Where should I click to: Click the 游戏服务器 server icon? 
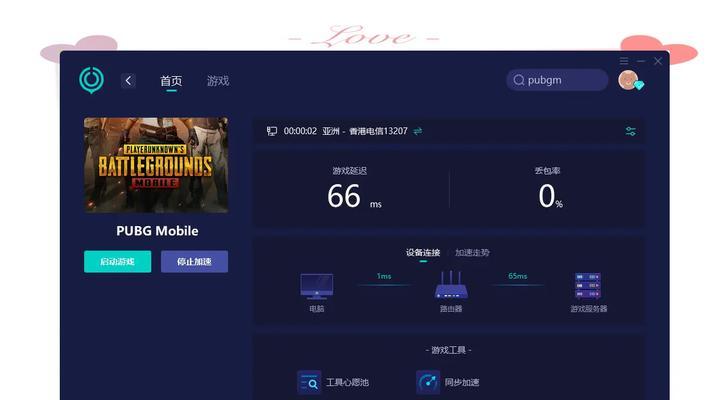click(x=588, y=286)
